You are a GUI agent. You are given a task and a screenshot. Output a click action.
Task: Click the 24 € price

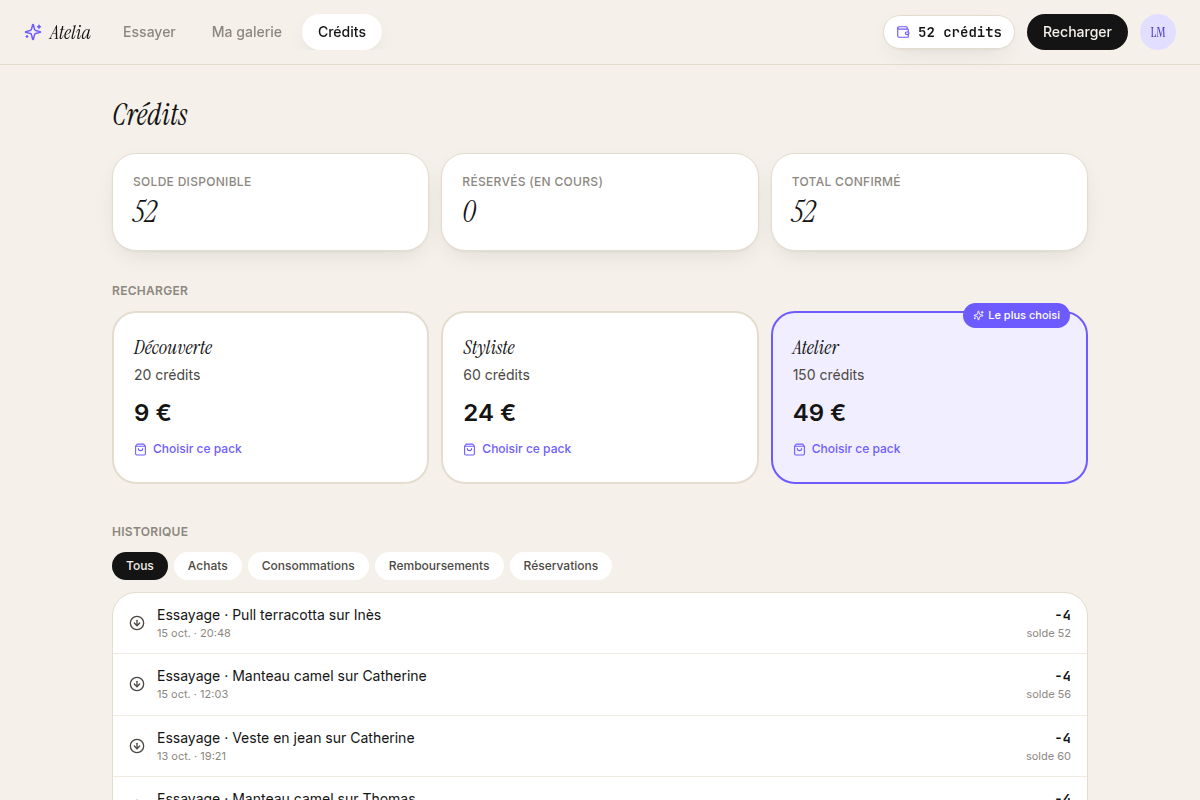(489, 413)
